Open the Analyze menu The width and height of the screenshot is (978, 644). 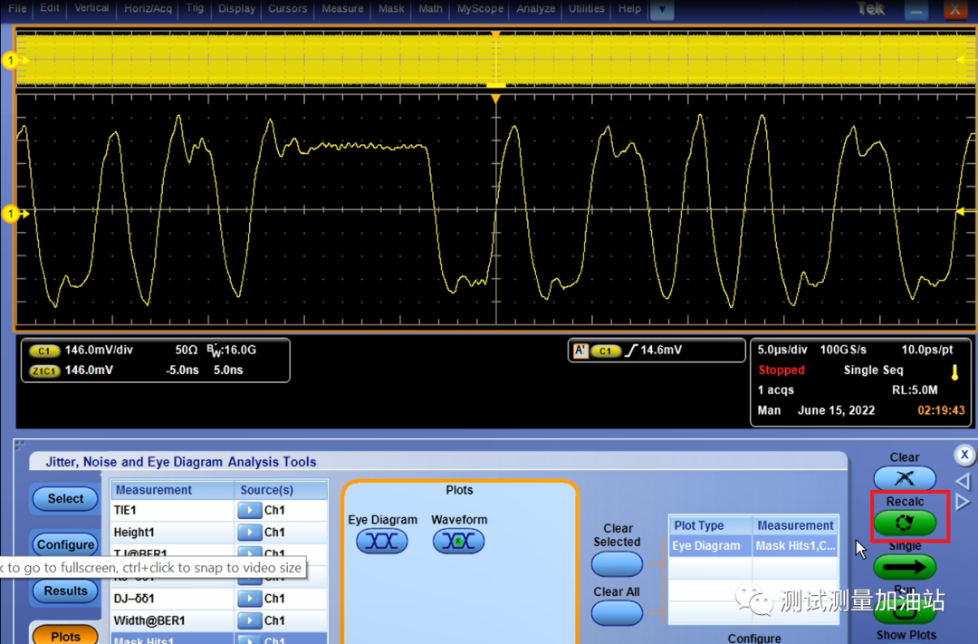coord(536,9)
